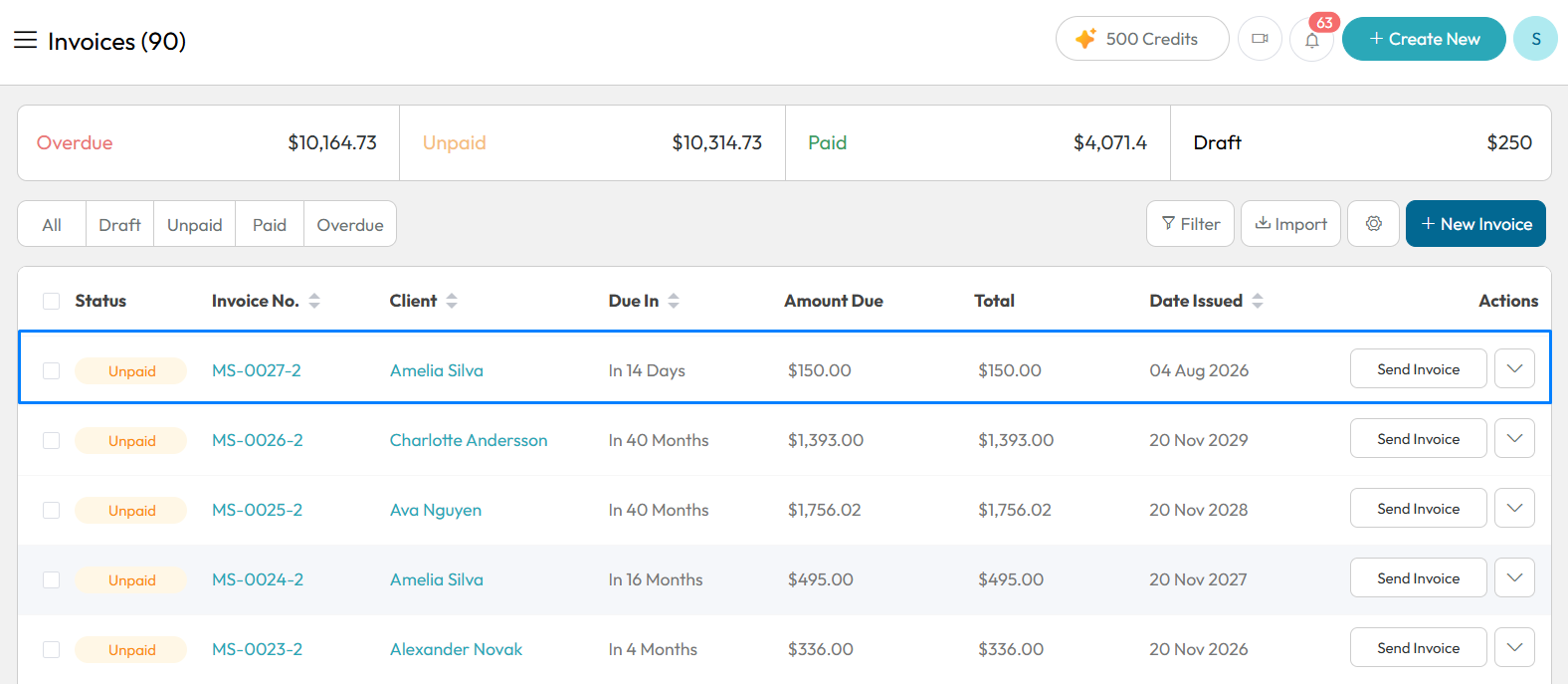Viewport: 1568px width, 684px height.
Task: Select checkbox for invoice MS-0026-2
Action: (x=51, y=440)
